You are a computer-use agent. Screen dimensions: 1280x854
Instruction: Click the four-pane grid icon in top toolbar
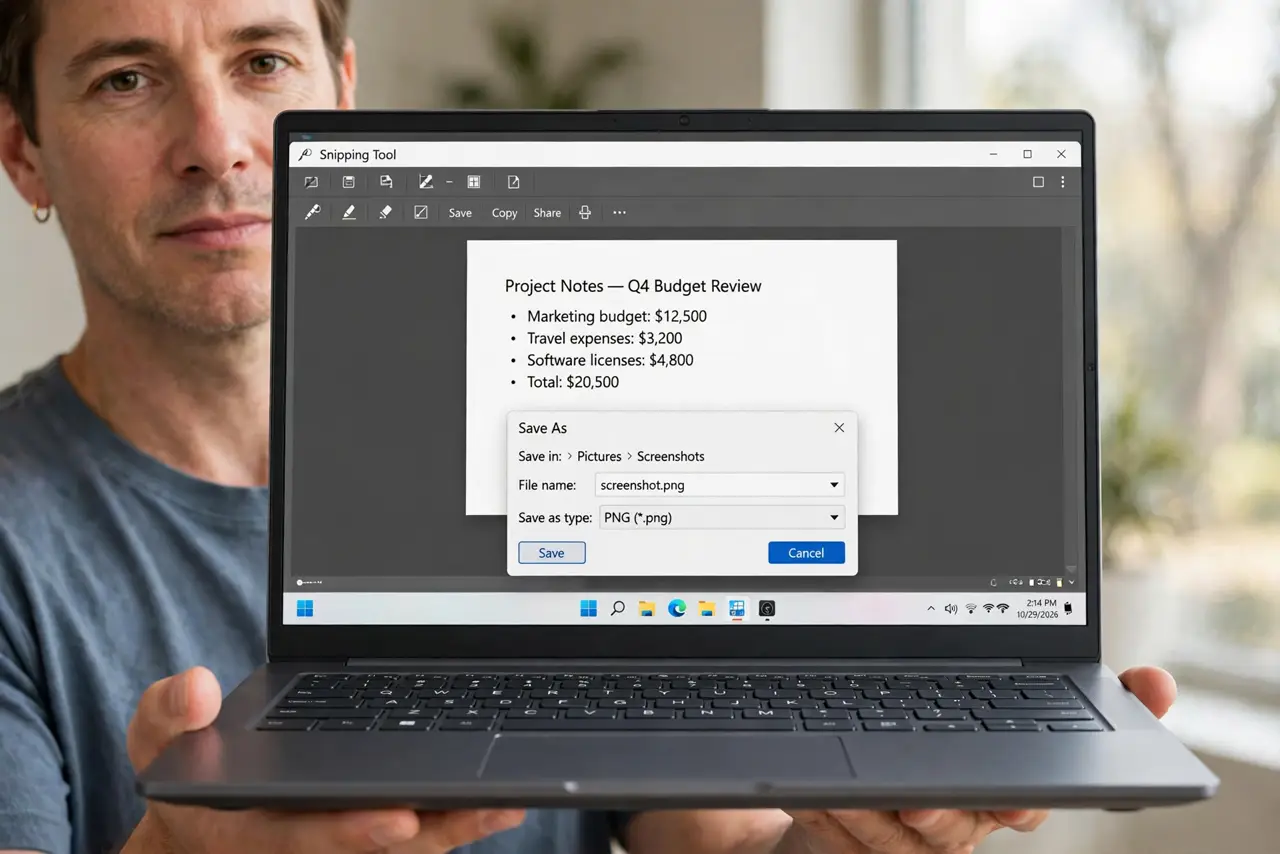click(x=474, y=182)
